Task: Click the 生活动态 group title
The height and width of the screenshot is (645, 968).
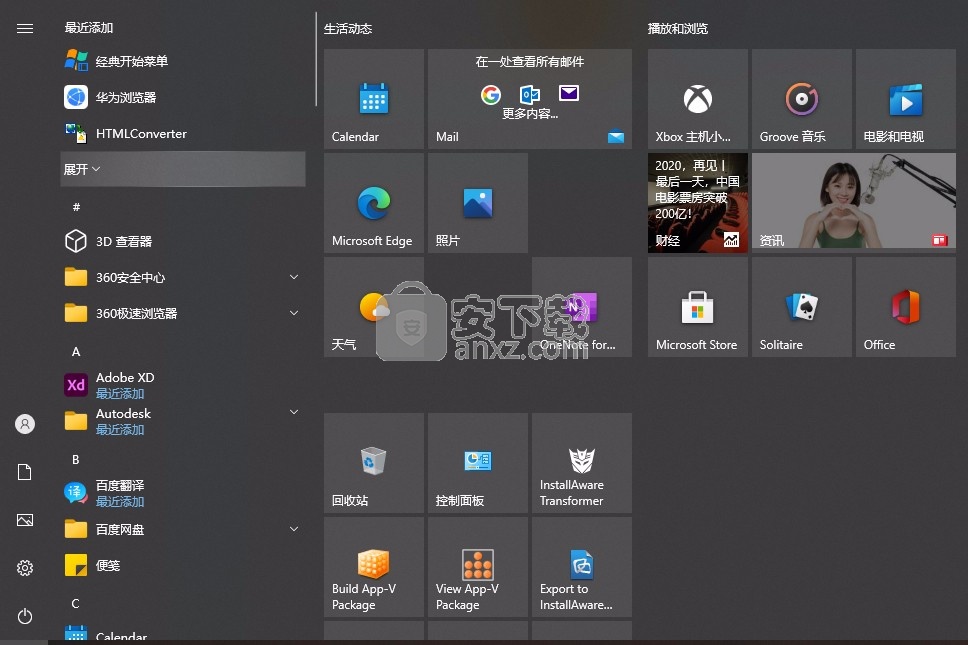Action: tap(348, 28)
